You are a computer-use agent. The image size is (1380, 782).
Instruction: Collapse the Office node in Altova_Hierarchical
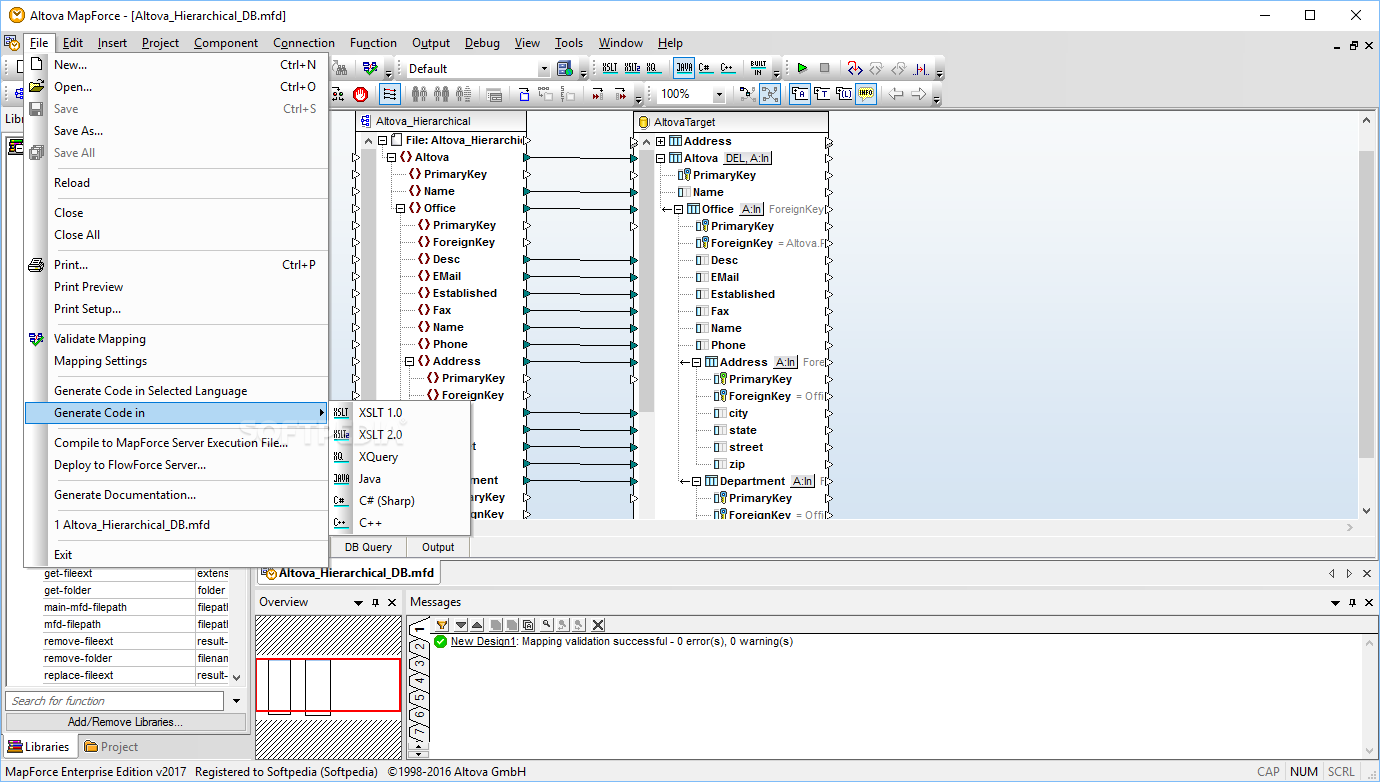(x=400, y=208)
